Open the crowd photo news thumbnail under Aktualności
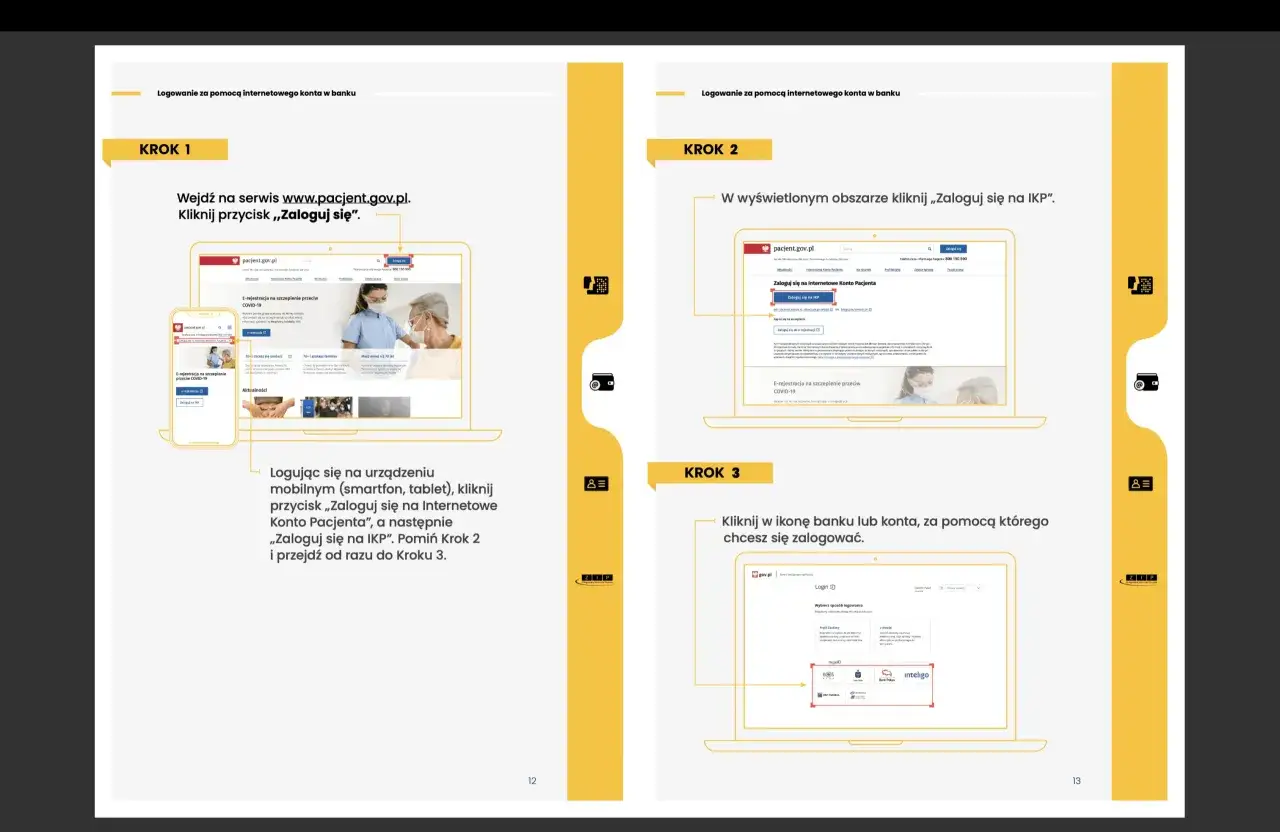Screen dimensions: 1280x832 pos(327,407)
